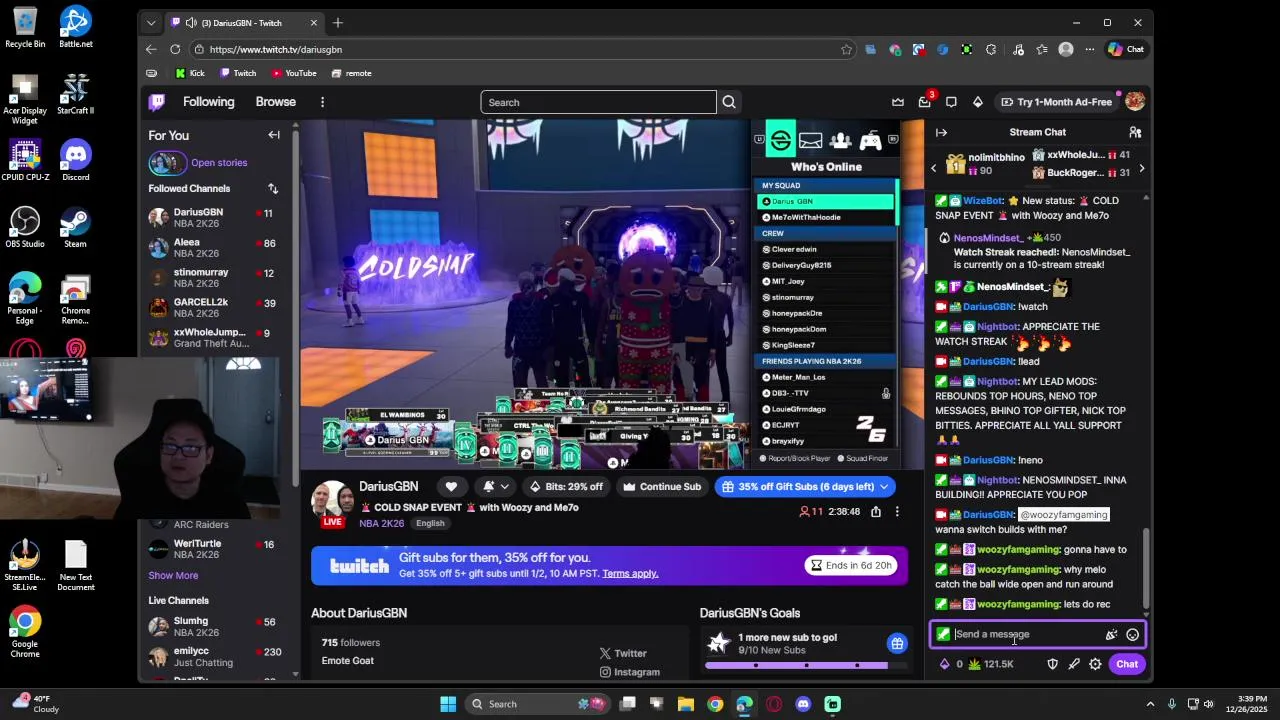
Task: Open the Whispers speech bubble icon
Action: [x=951, y=102]
